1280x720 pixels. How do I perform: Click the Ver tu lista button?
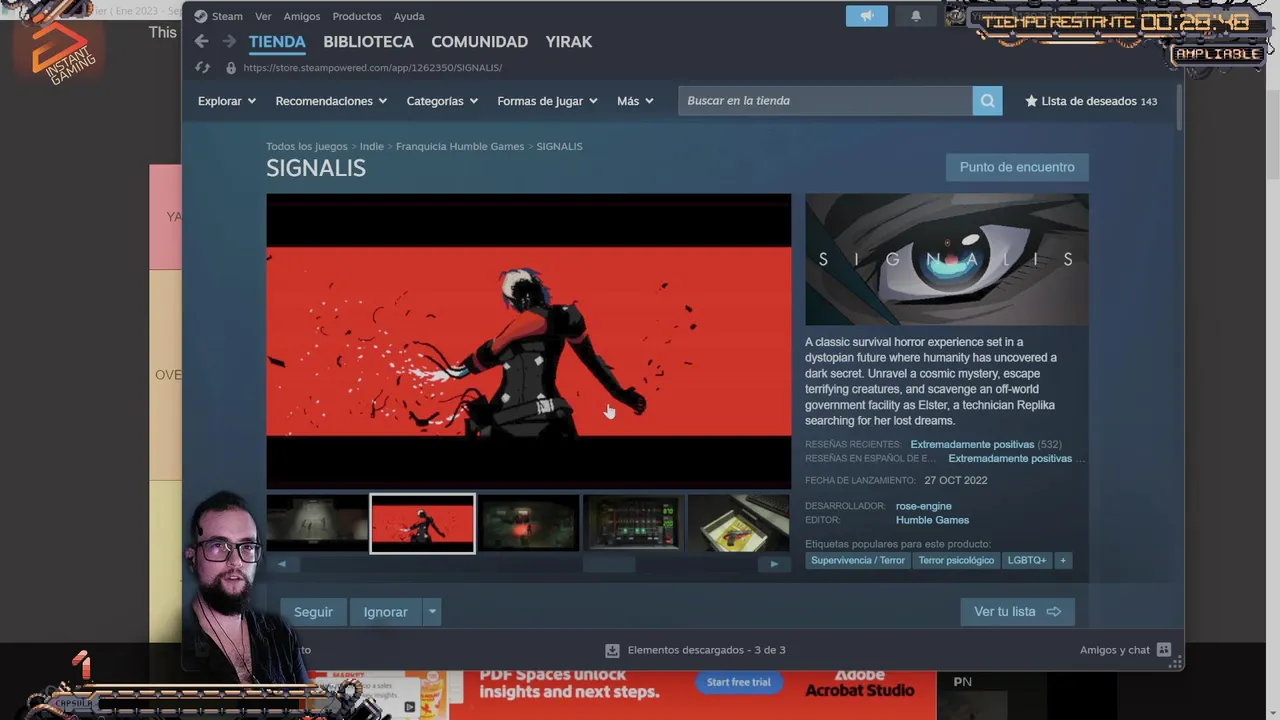click(1017, 612)
